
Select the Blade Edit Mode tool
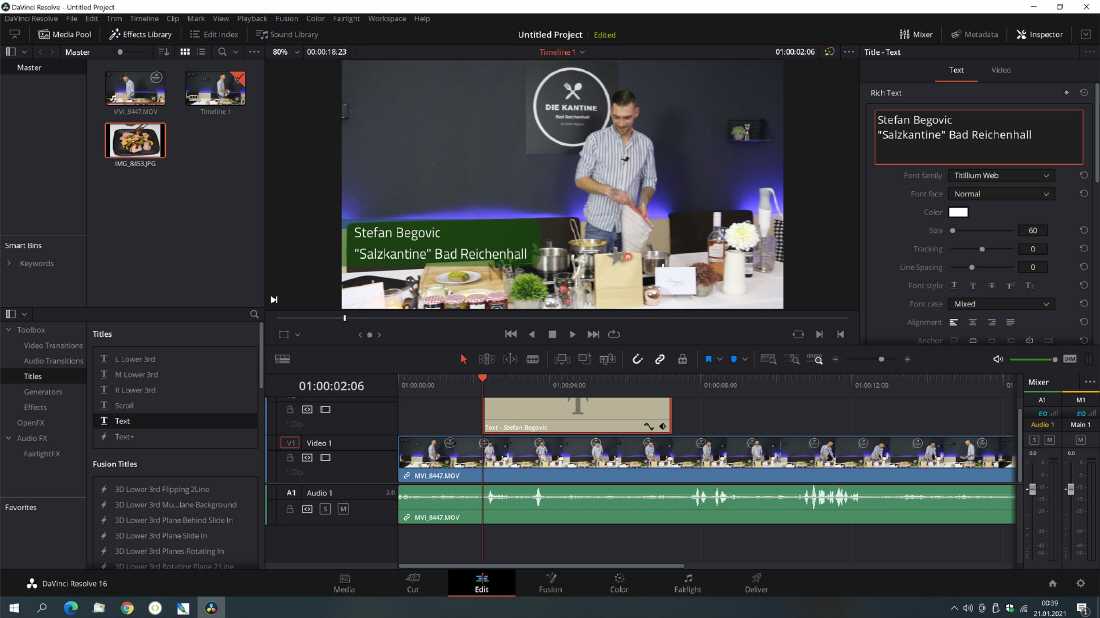tap(533, 359)
